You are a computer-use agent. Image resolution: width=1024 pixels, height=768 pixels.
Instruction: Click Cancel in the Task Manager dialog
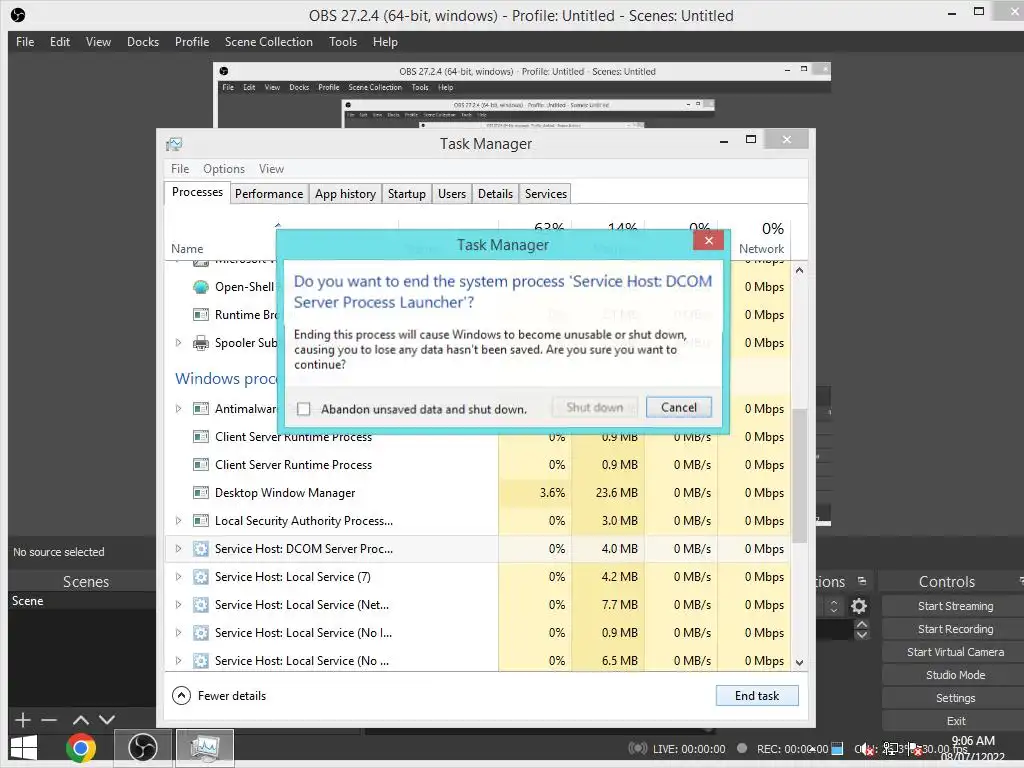tap(679, 408)
